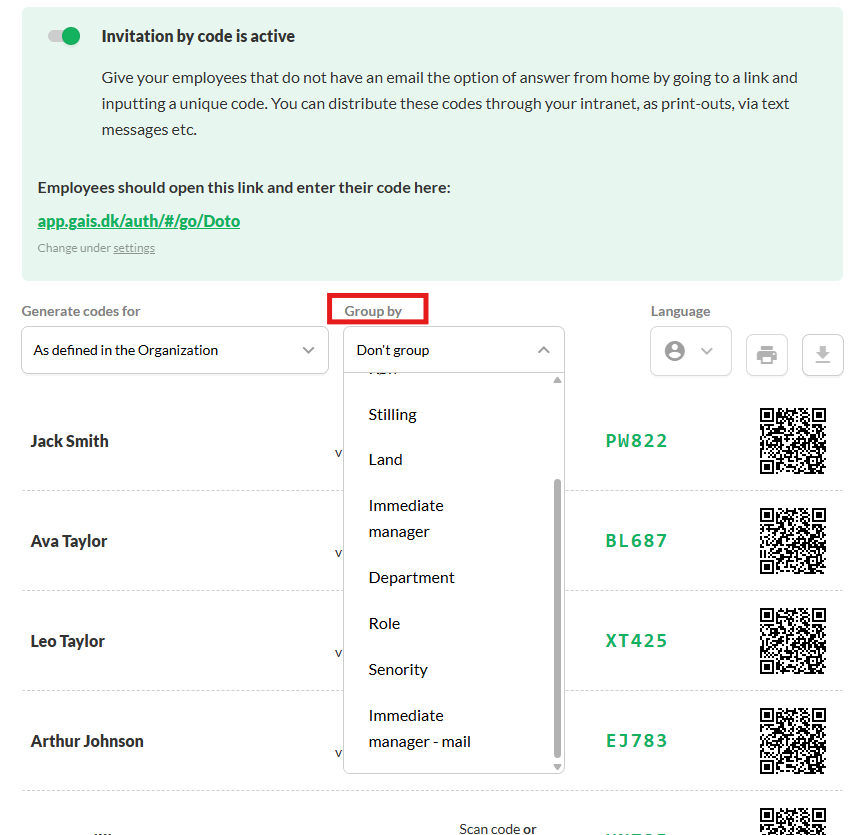Open the app.gais.dk/auth/#/go/Doto link
Screen dimensions: 852x835
click(x=139, y=221)
